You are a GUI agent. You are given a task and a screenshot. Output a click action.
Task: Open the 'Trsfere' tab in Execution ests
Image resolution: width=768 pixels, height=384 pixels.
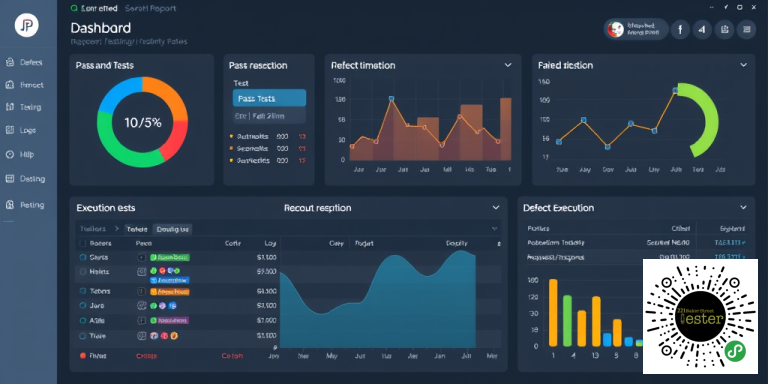(137, 229)
